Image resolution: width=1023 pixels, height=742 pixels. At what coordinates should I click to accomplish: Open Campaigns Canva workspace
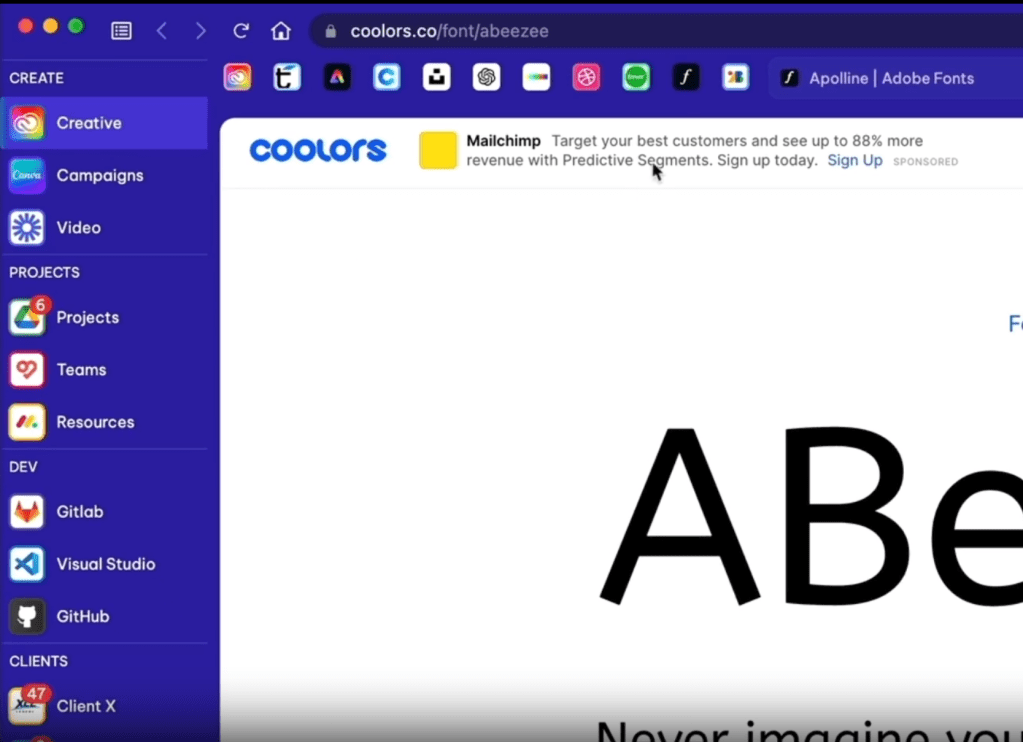click(x=99, y=176)
